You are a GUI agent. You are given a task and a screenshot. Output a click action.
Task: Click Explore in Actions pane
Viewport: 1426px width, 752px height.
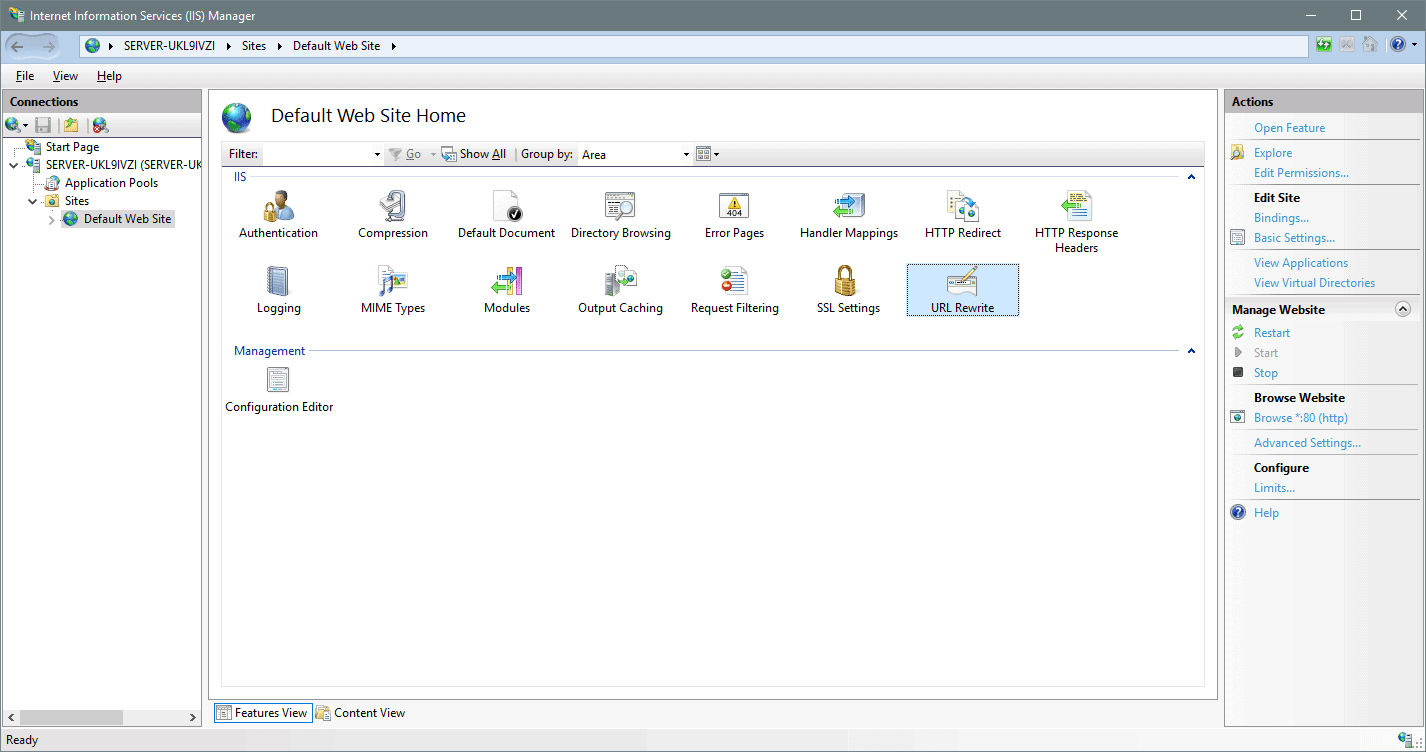click(x=1273, y=153)
